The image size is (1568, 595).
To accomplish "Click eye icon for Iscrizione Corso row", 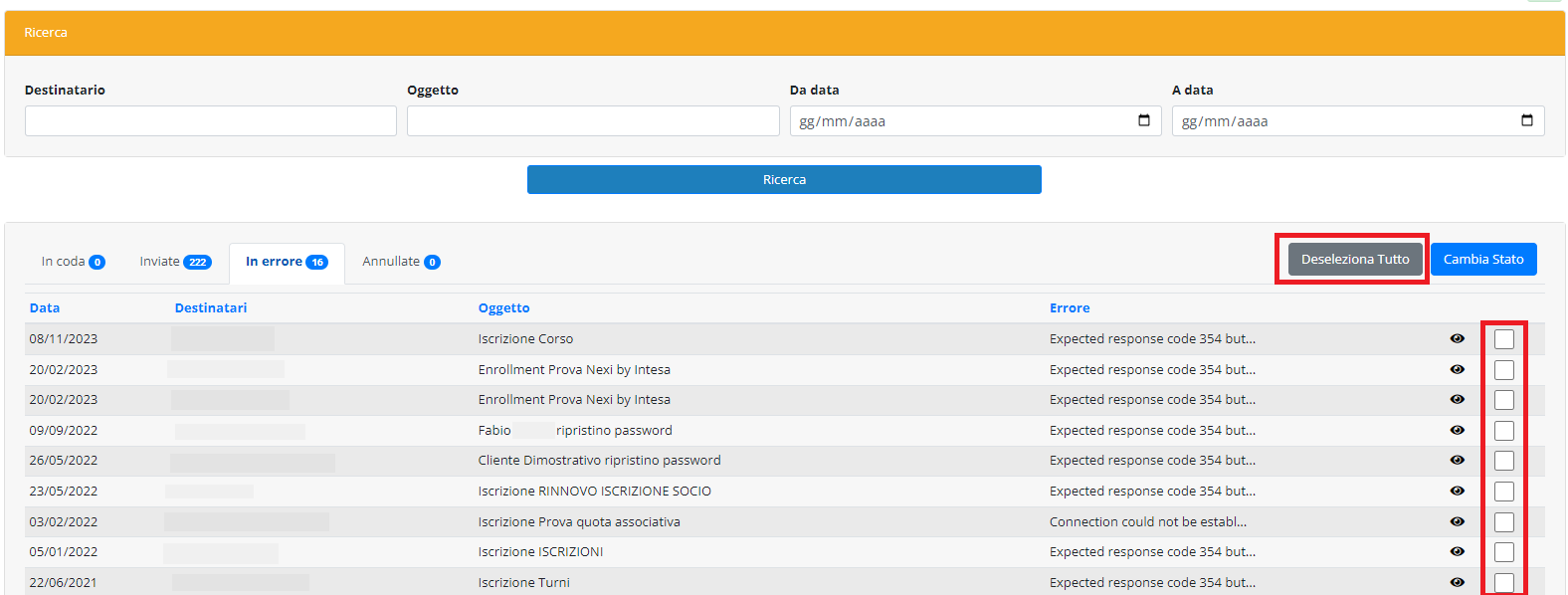I will 1457,339.
